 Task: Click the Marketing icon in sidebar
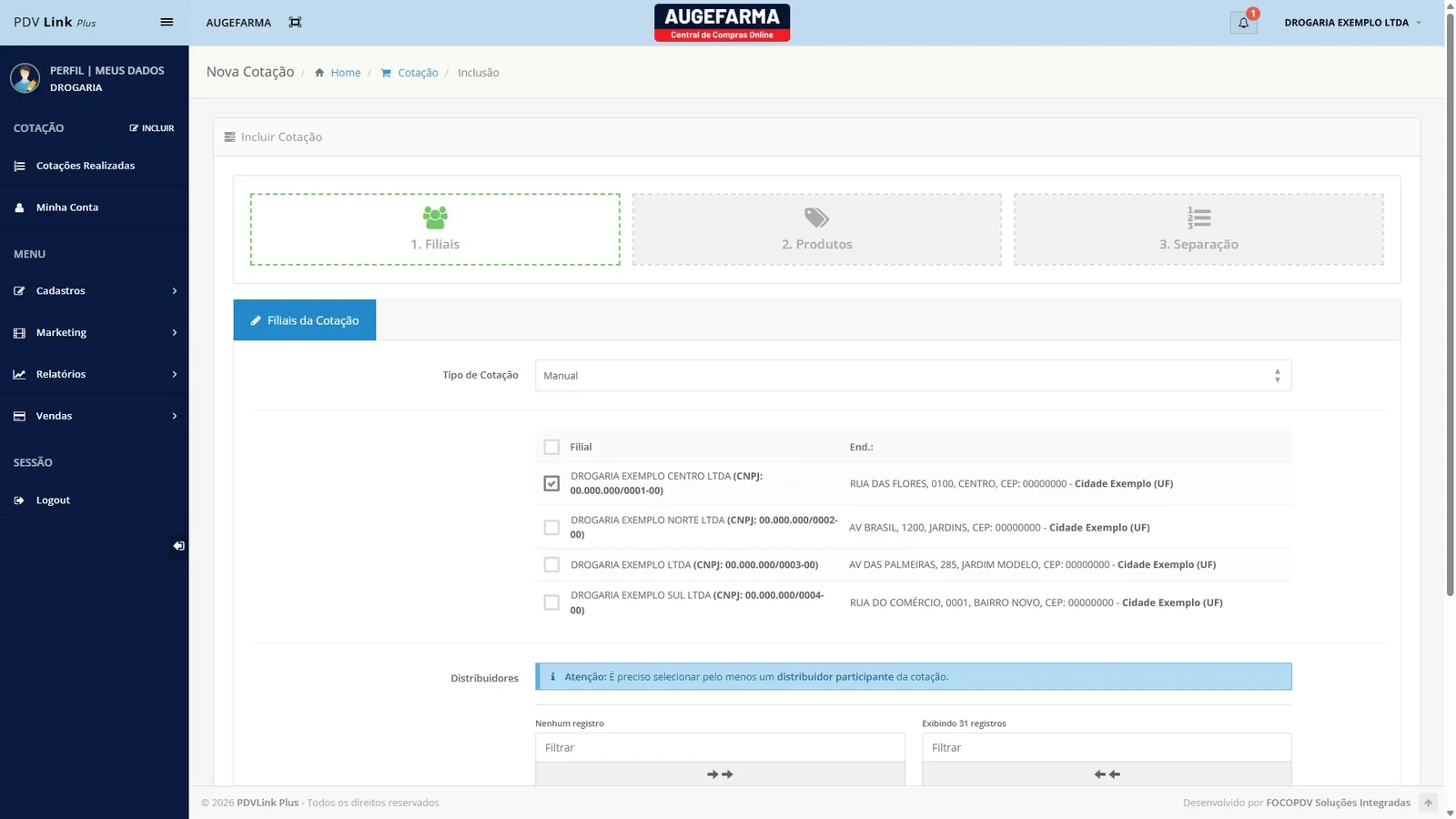19,333
